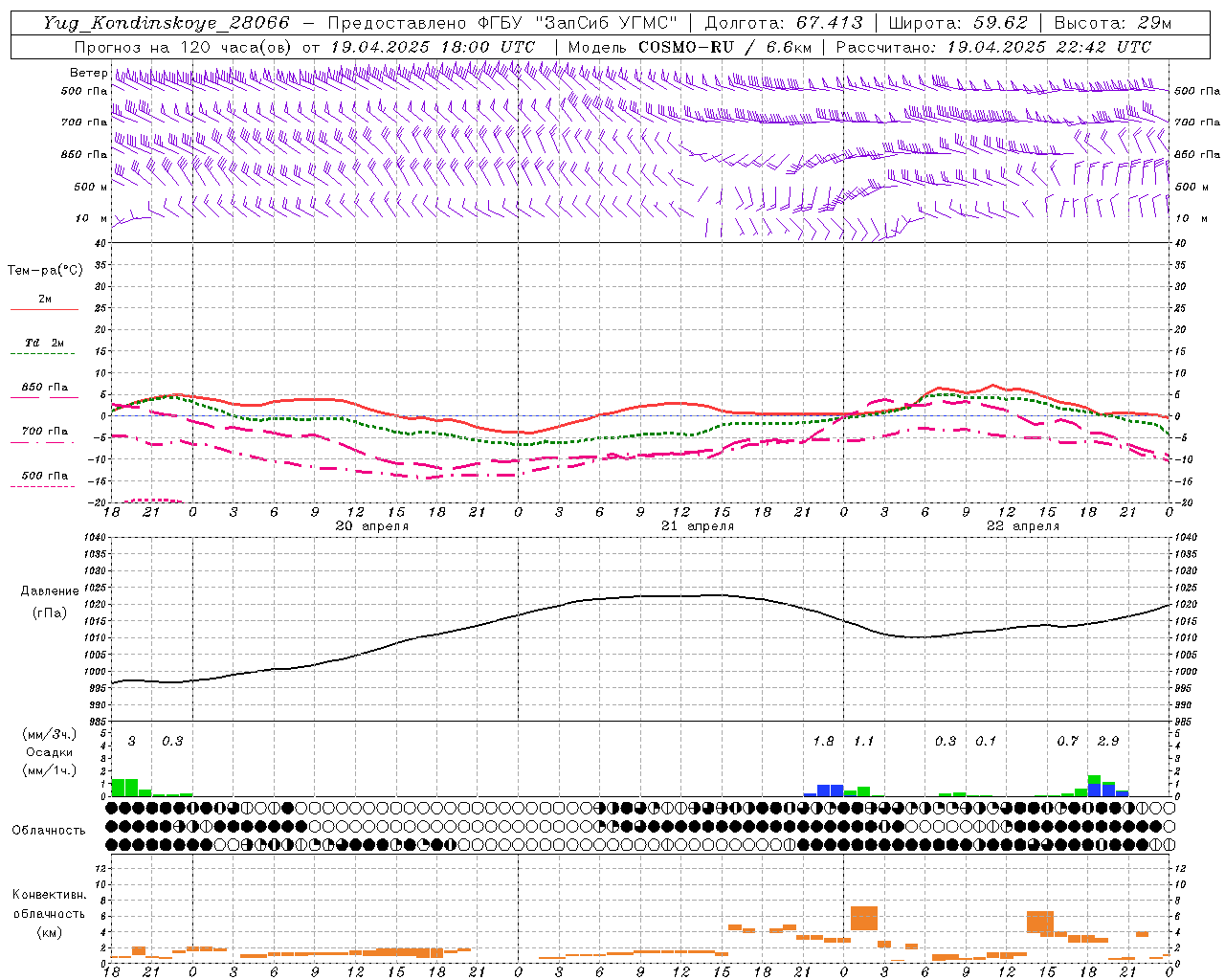Screen dimensions: 1225x980
Task: Click the (км) unit under convective cloudiness
Action: [x=50, y=932]
